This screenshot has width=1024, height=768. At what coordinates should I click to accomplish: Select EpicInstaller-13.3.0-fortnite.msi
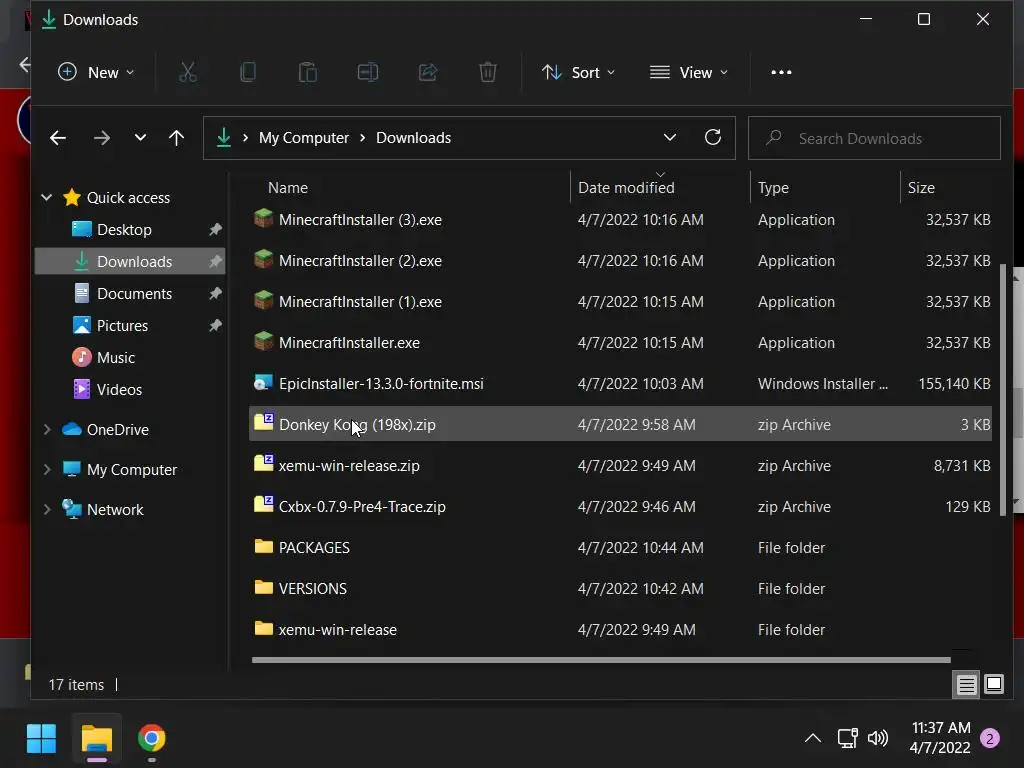[620, 383]
